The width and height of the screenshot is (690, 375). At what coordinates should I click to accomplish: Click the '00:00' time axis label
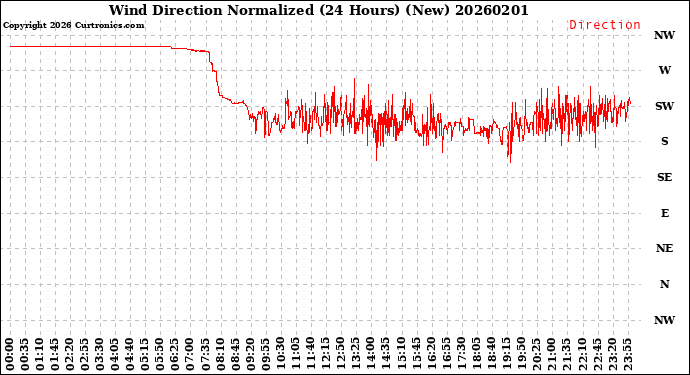10,355
